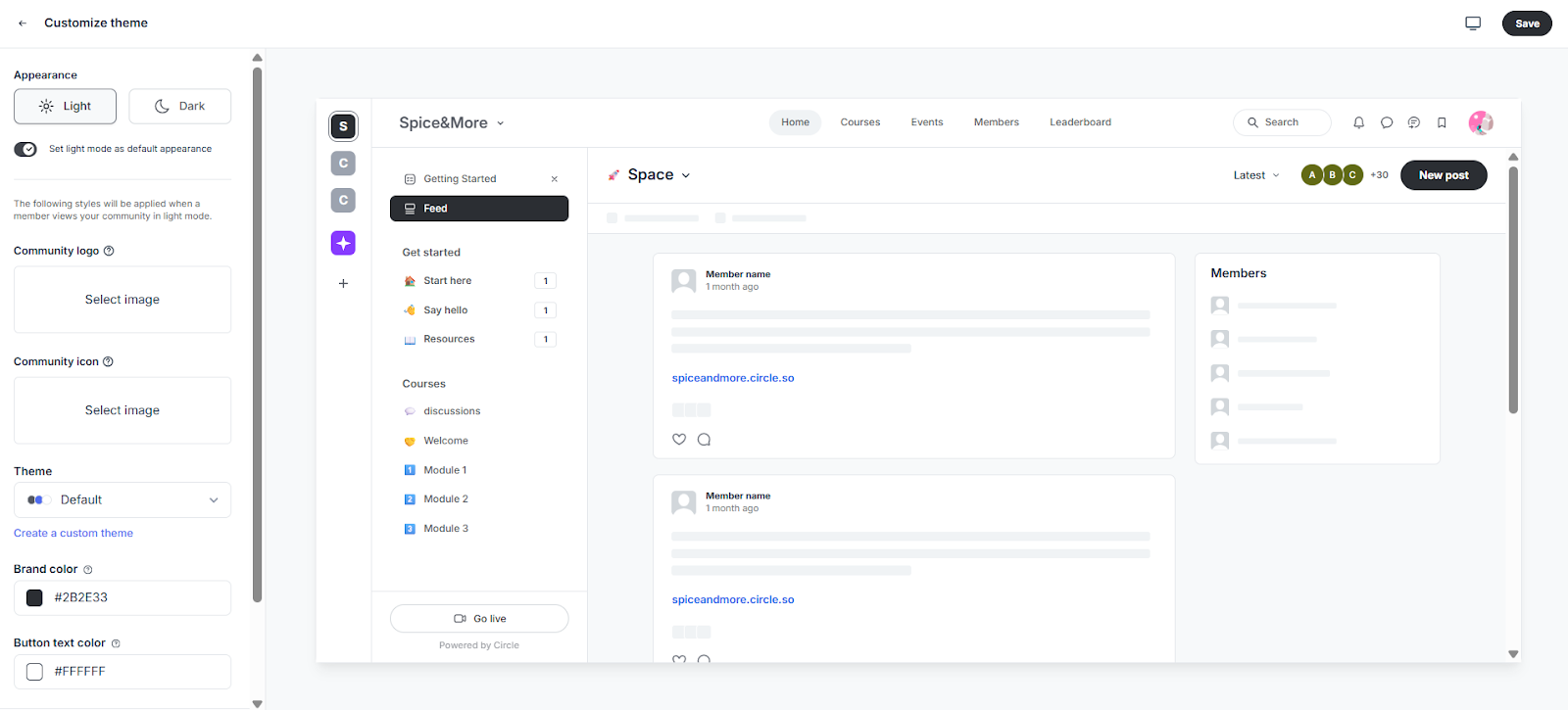Add a community with the plus icon
This screenshot has height=710, width=1568.
[343, 283]
